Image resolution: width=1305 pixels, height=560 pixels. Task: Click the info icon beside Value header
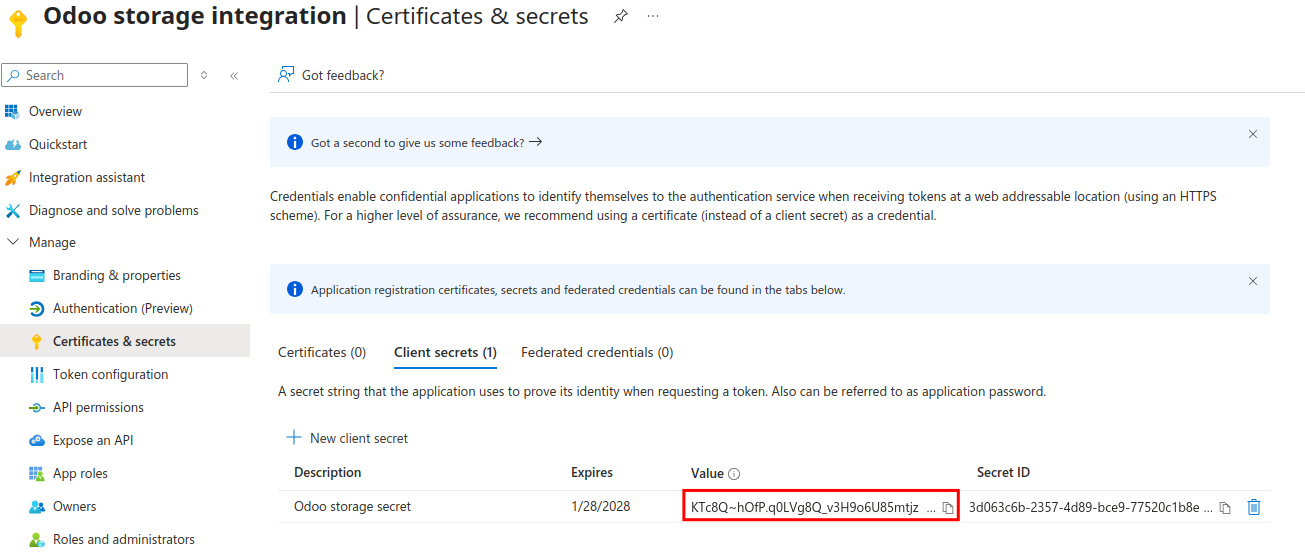tap(734, 474)
